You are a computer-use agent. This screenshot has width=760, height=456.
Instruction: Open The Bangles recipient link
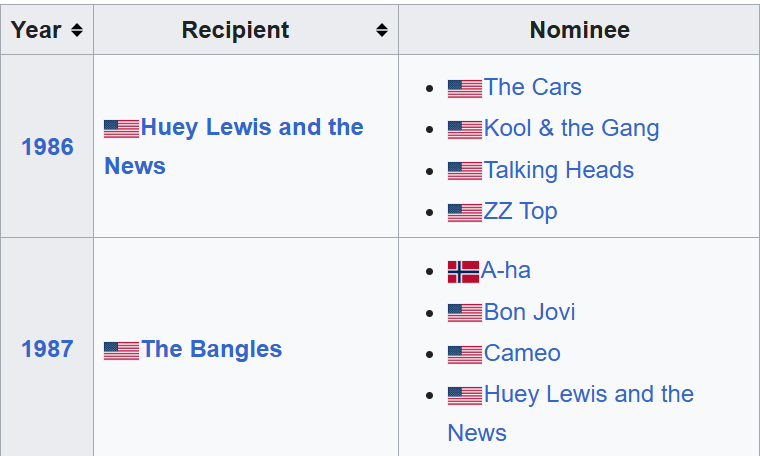click(x=211, y=349)
